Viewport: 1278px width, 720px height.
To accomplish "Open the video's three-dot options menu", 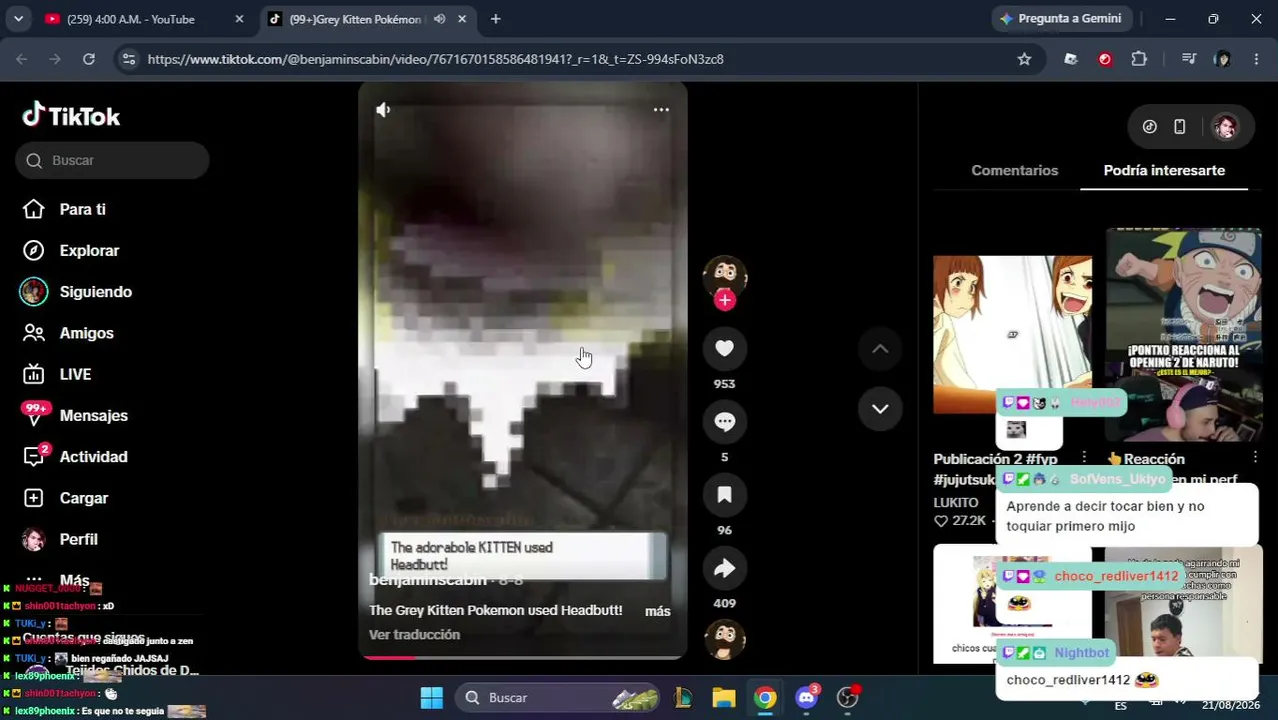I will [x=661, y=109].
